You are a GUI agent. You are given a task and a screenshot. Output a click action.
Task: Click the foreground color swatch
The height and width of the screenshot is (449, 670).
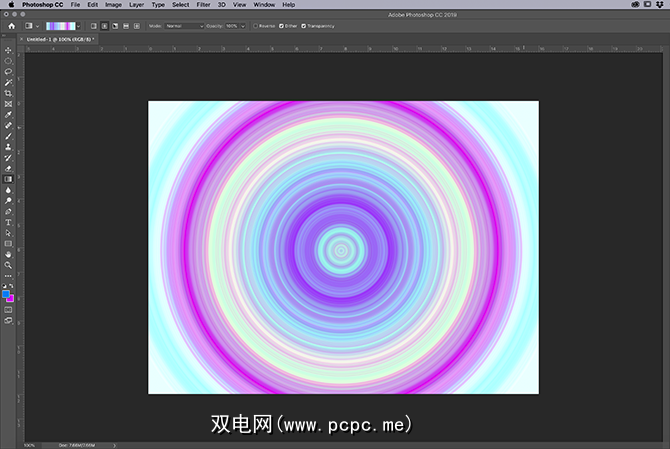coord(6,294)
